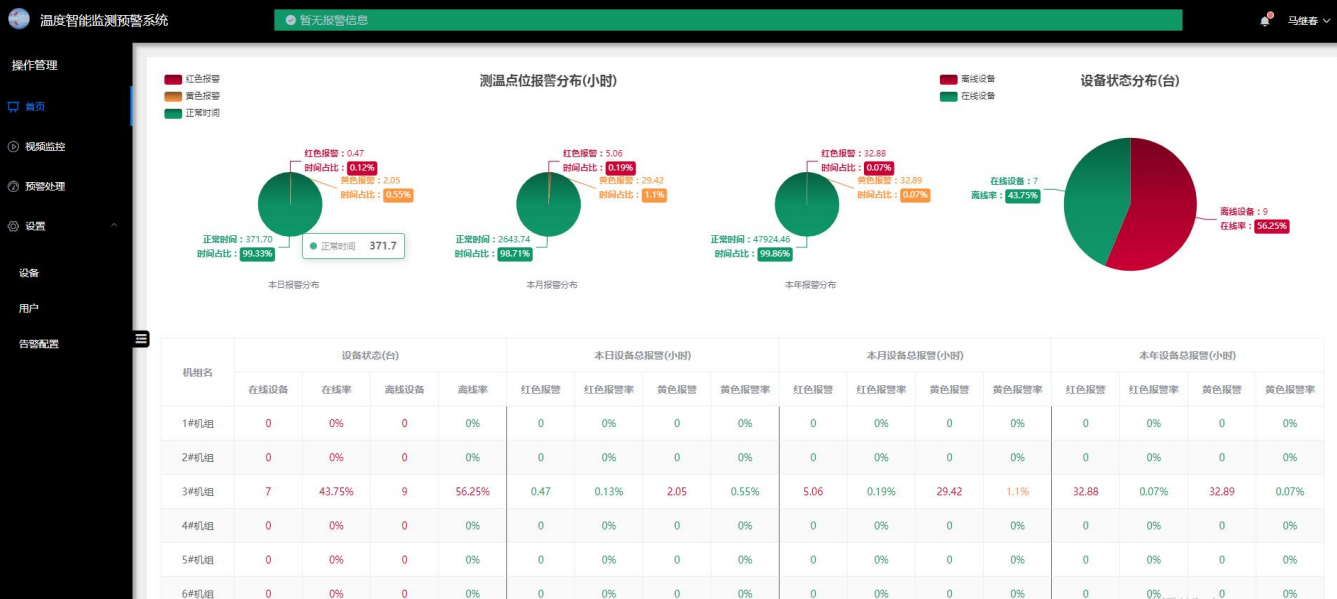
Task: Collapse sidebar with the hamburger toggle icon
Action: coord(141,339)
